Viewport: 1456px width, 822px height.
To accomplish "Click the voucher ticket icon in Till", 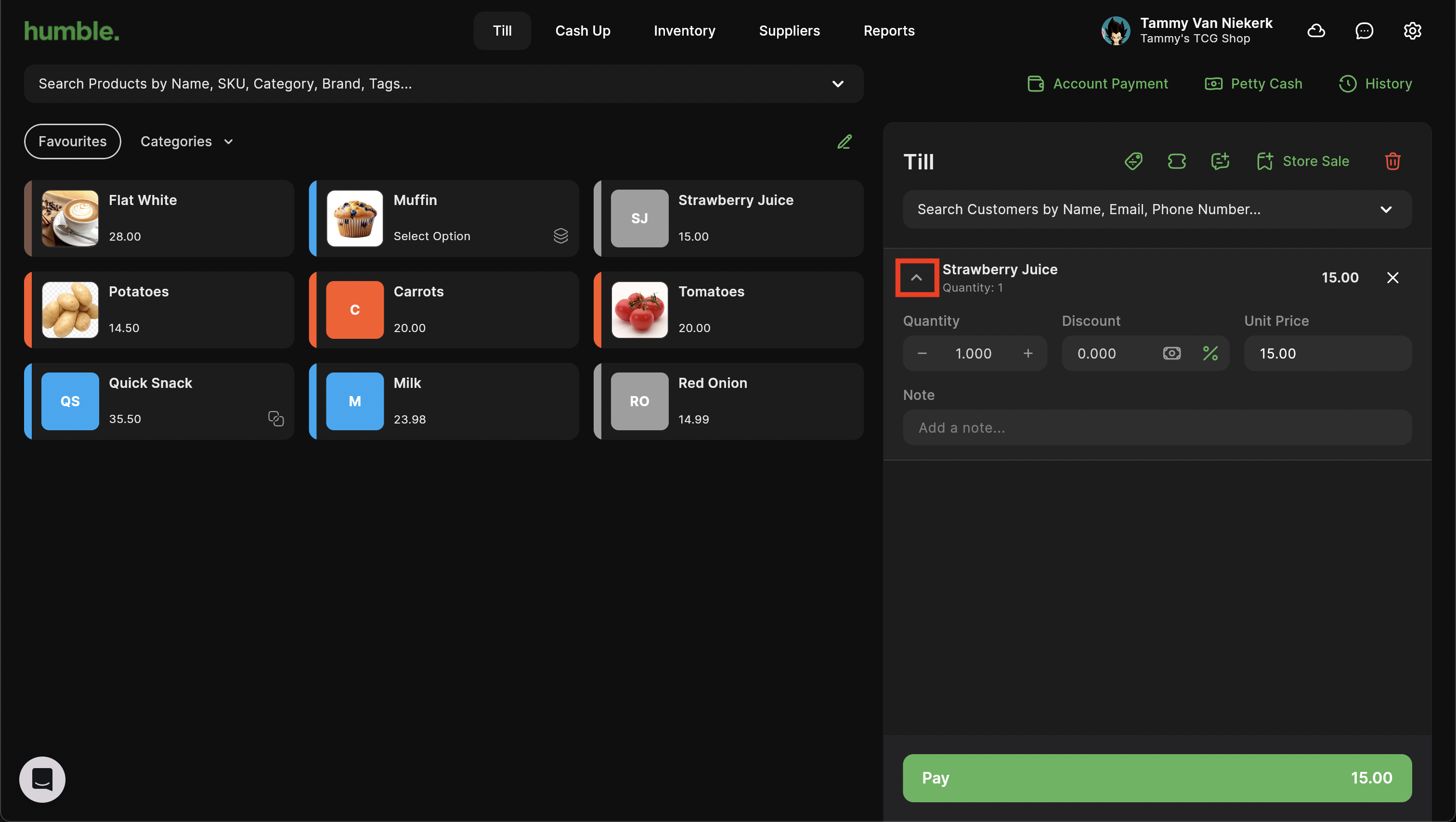I will (1177, 162).
